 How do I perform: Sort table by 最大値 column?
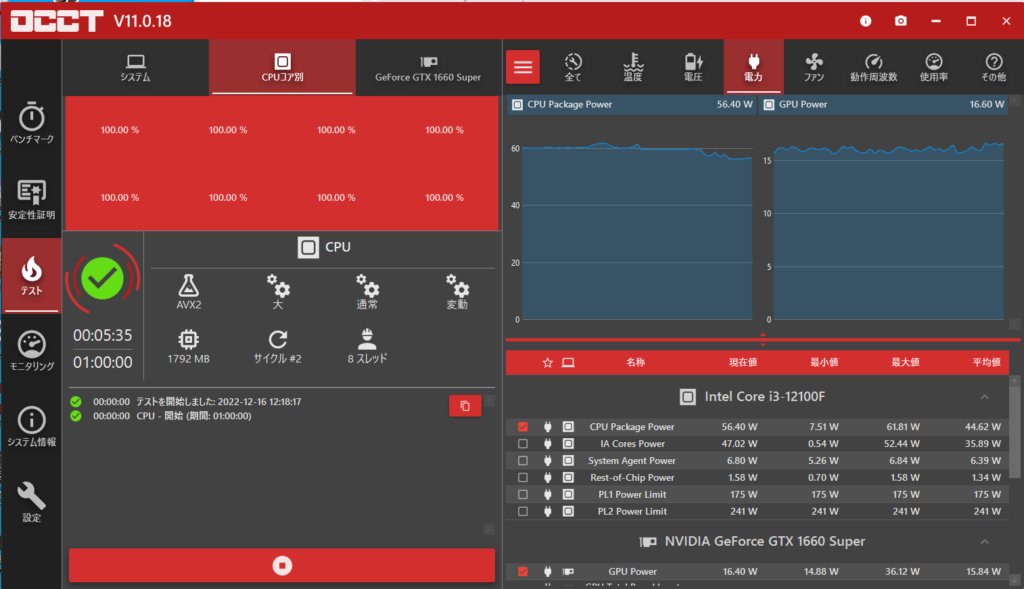(x=905, y=362)
